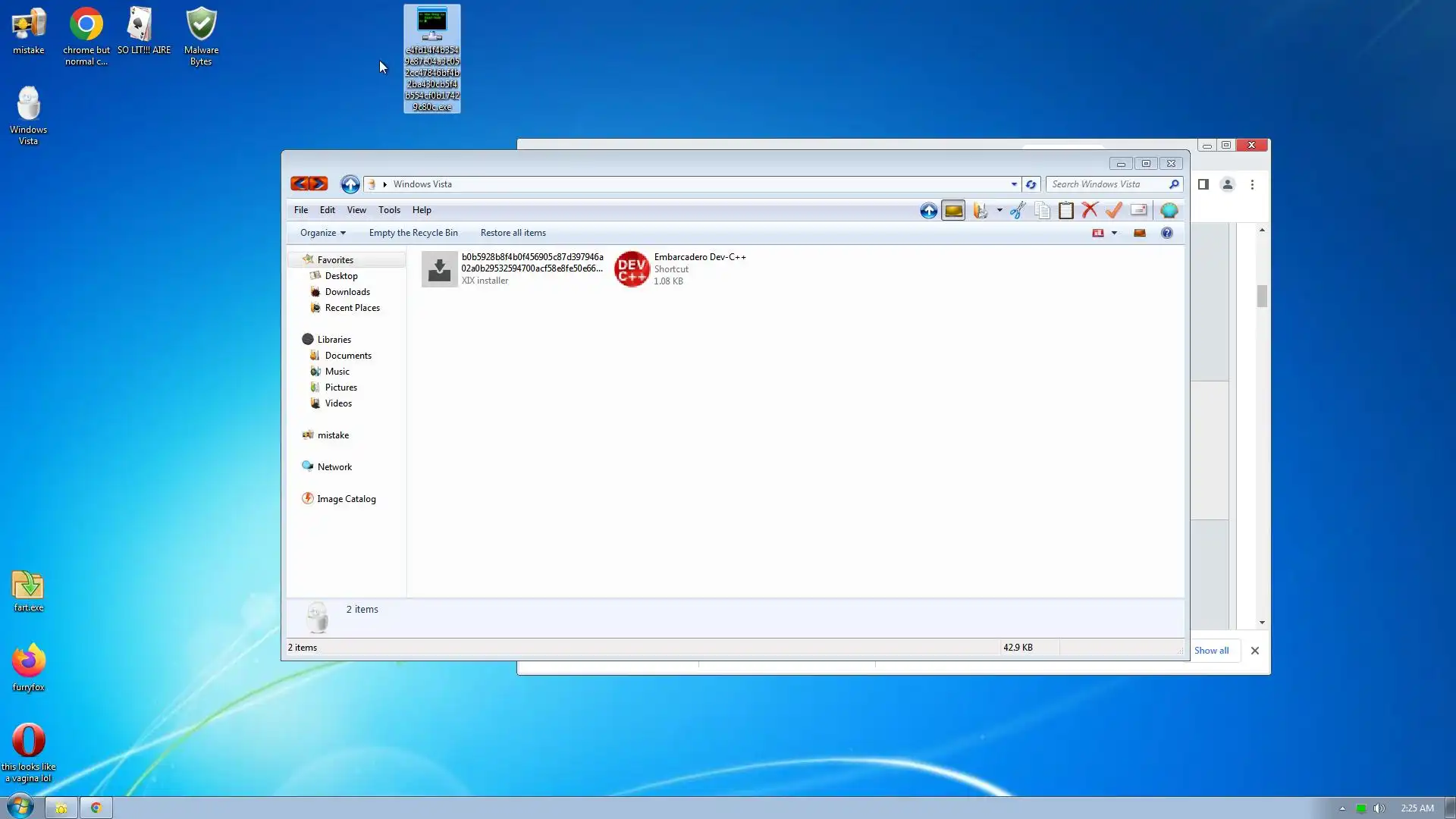This screenshot has height=819, width=1456.
Task: Click the scissors Cut icon in toolbar
Action: [x=1018, y=211]
